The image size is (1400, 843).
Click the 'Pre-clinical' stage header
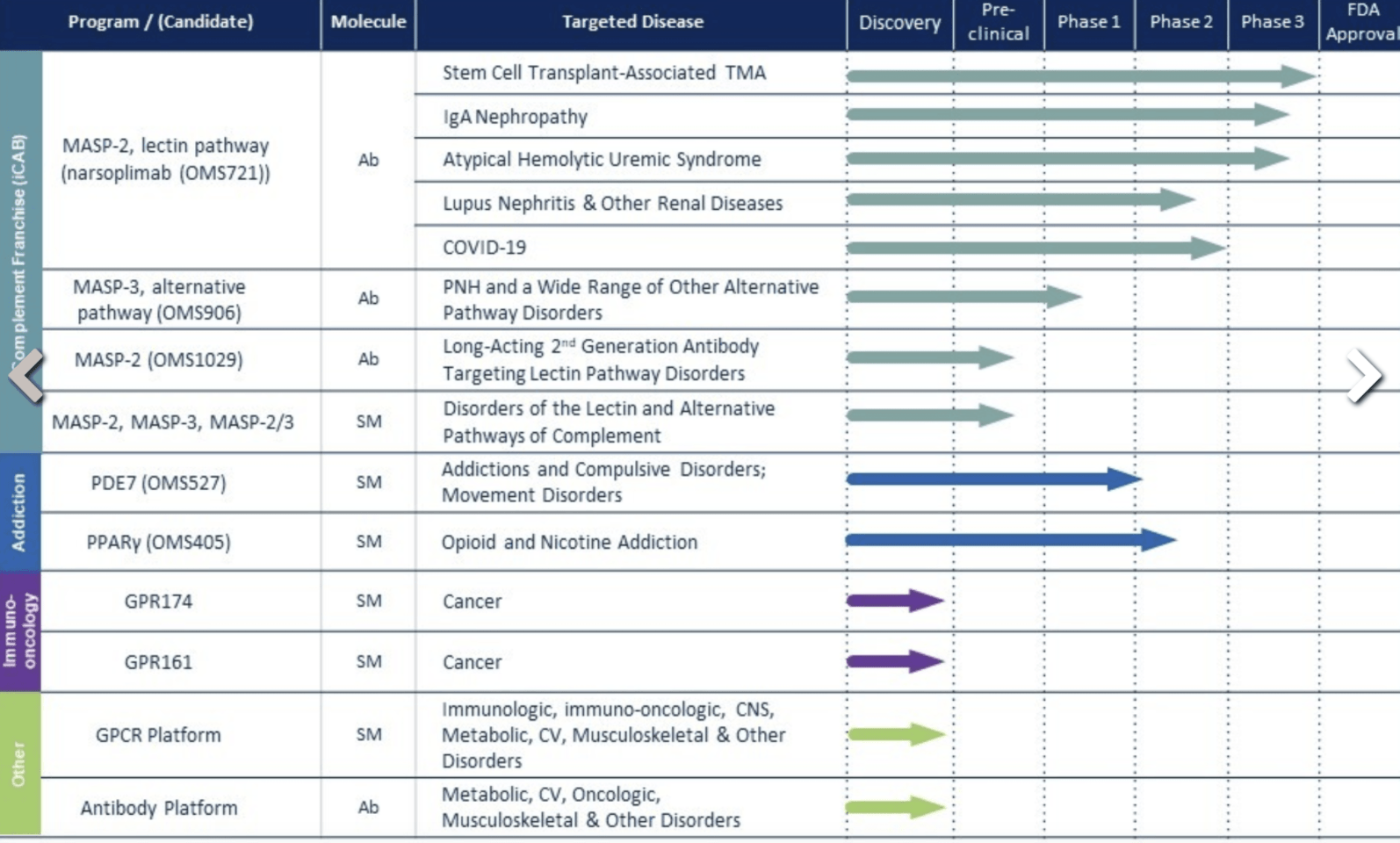coord(999,22)
